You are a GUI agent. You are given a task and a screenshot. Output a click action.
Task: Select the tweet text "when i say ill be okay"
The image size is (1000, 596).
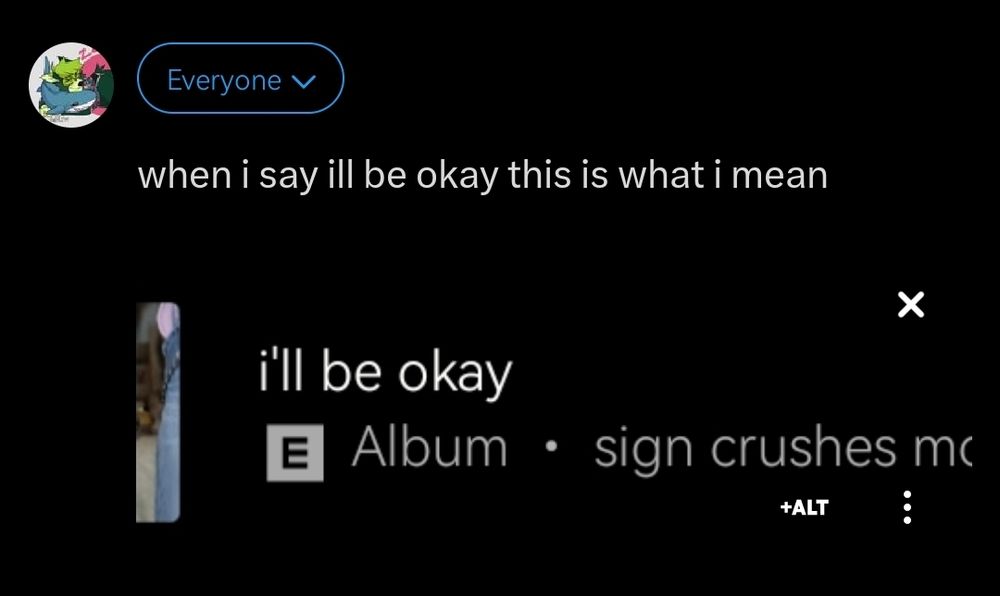[x=485, y=173]
